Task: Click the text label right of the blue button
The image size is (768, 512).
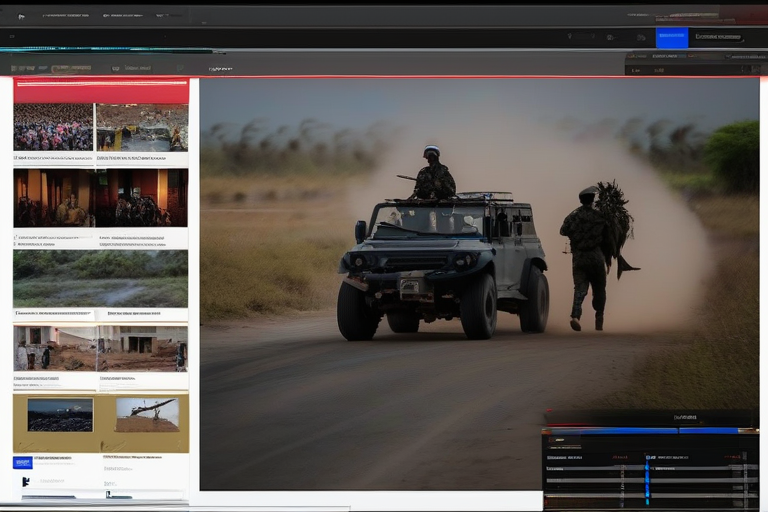Action: (x=718, y=38)
